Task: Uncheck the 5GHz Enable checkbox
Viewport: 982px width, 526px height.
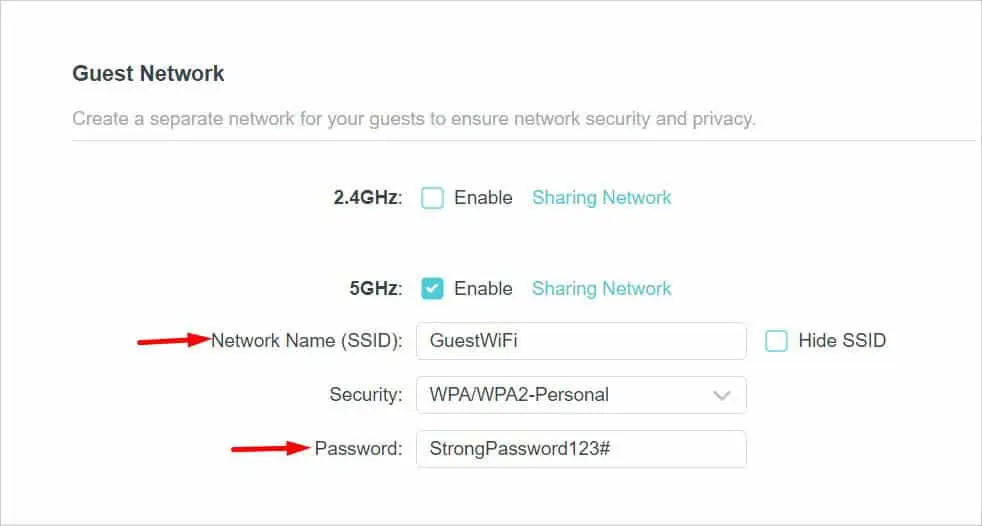Action: click(x=432, y=289)
